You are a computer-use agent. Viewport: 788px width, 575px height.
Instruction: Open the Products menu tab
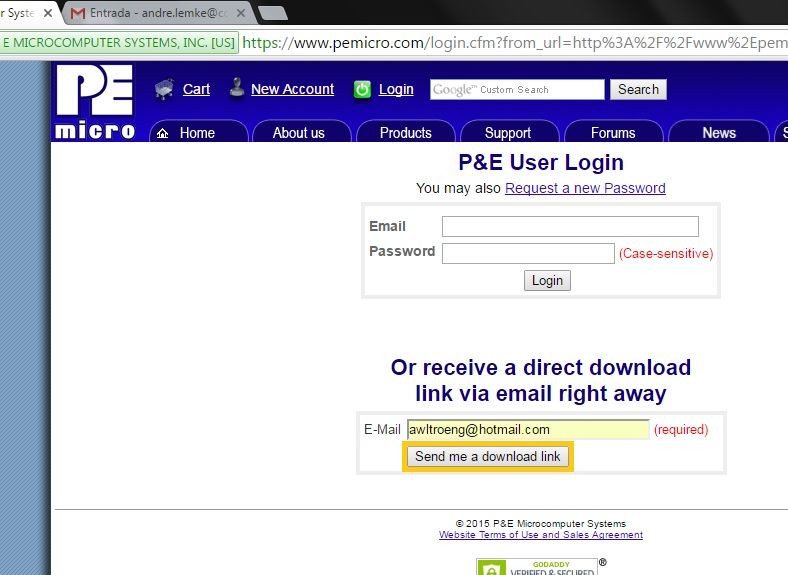tap(406, 133)
